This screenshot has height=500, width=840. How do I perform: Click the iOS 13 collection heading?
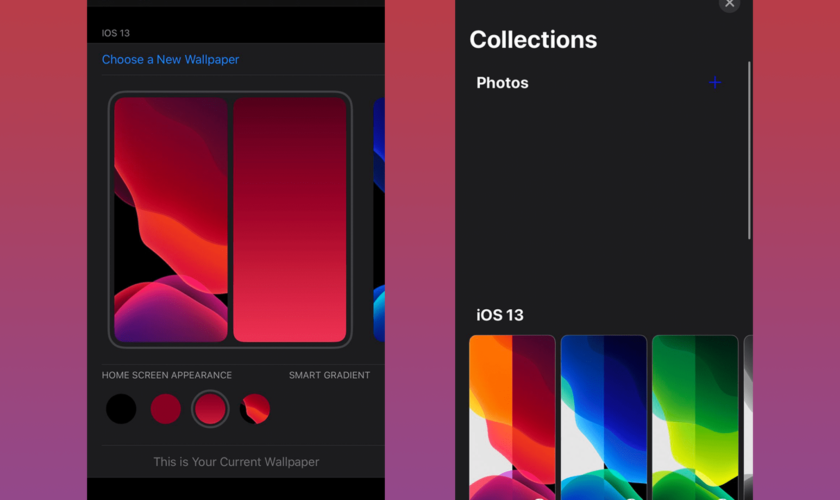pyautogui.click(x=500, y=315)
